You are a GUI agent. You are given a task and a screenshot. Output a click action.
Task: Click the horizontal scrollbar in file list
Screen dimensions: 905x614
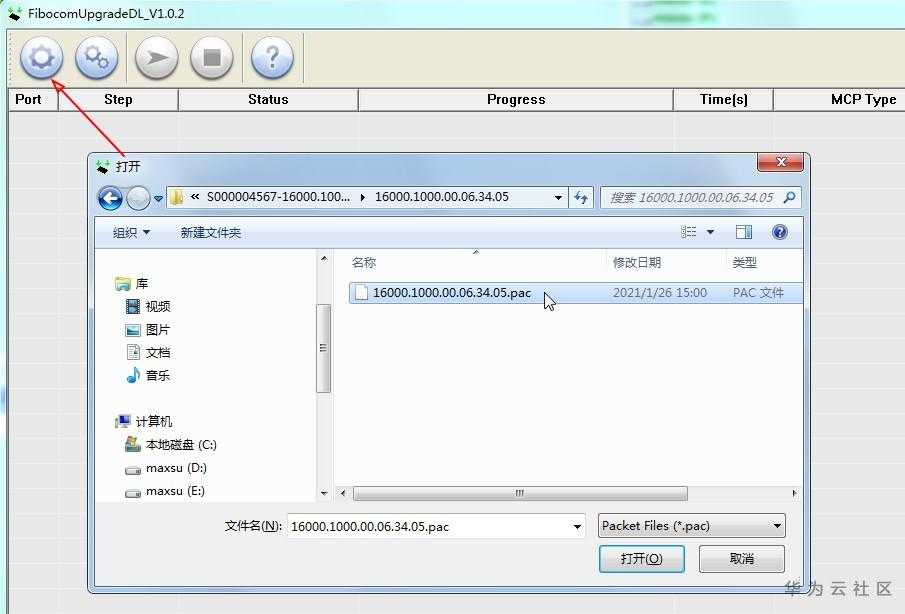tap(520, 493)
